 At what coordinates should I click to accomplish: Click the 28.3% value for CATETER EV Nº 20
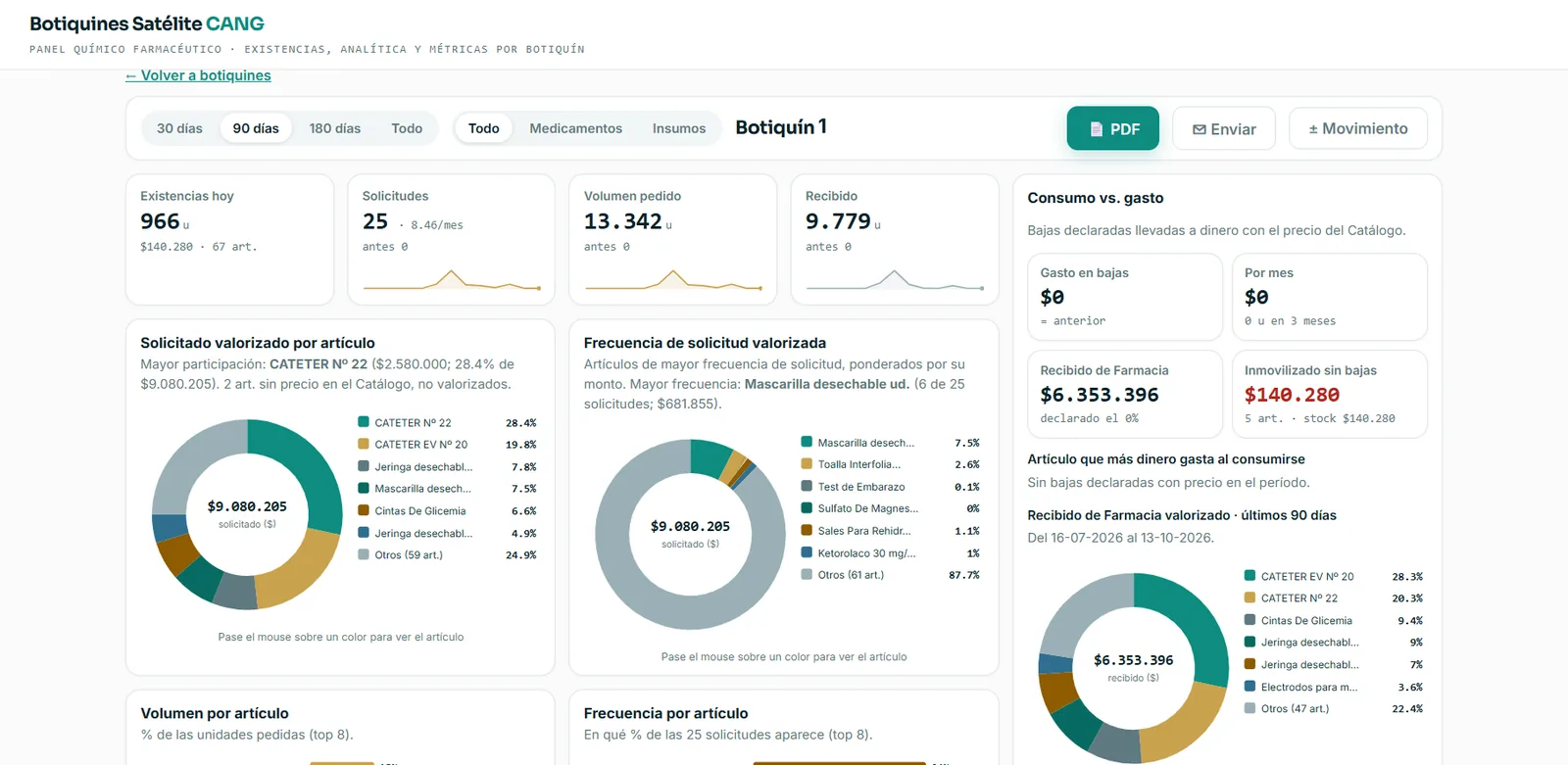(1407, 577)
